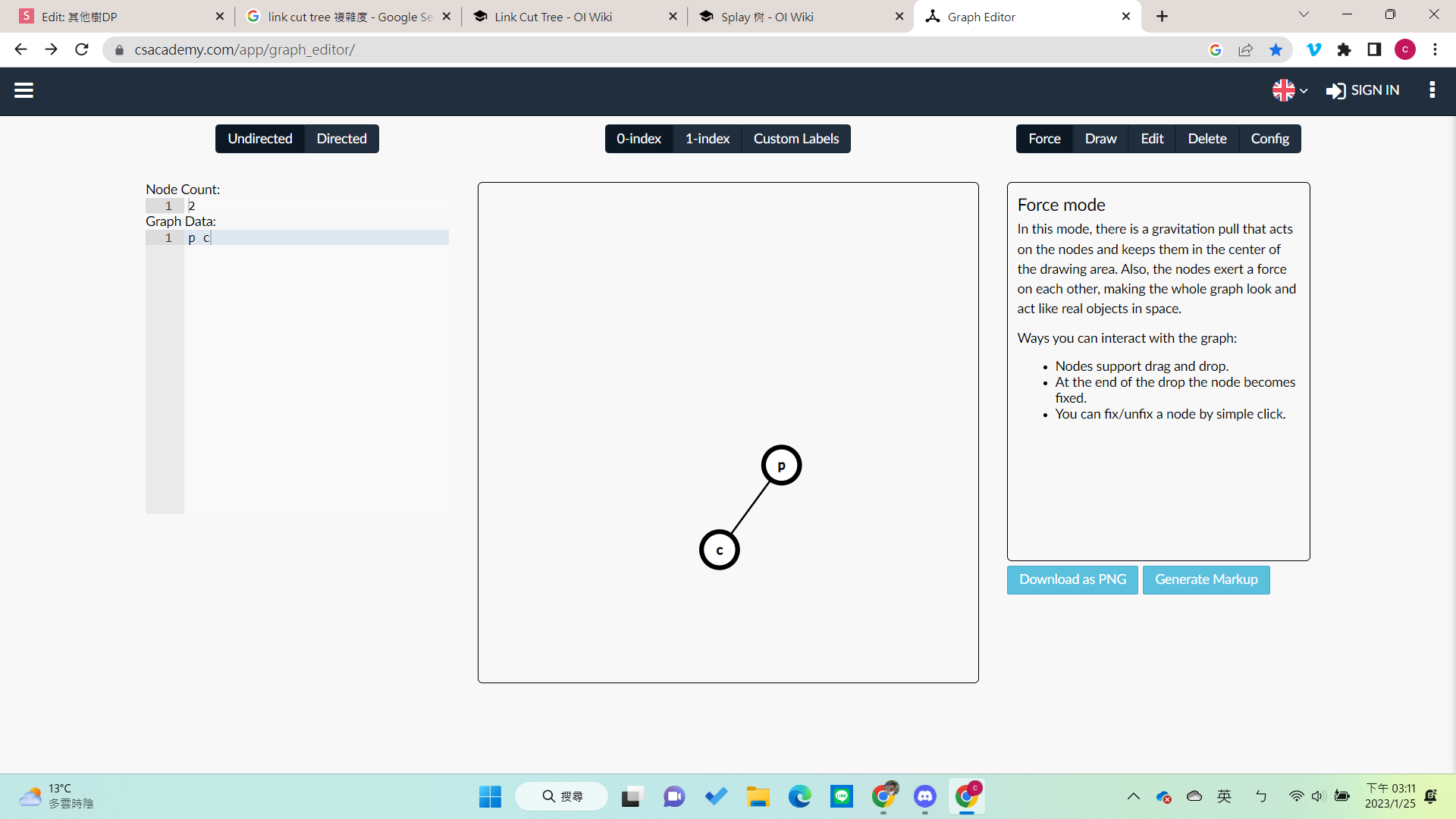Click the Download as PNG button

click(x=1072, y=579)
